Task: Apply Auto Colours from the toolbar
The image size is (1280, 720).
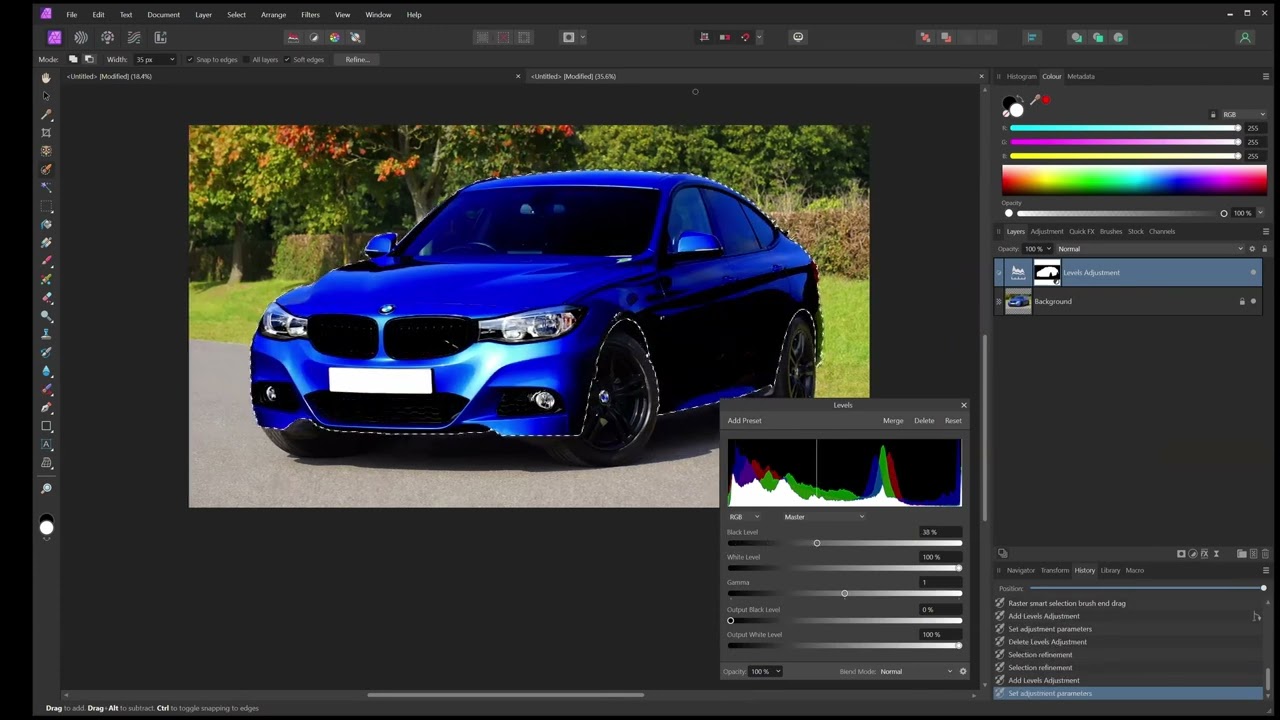Action: pos(334,37)
